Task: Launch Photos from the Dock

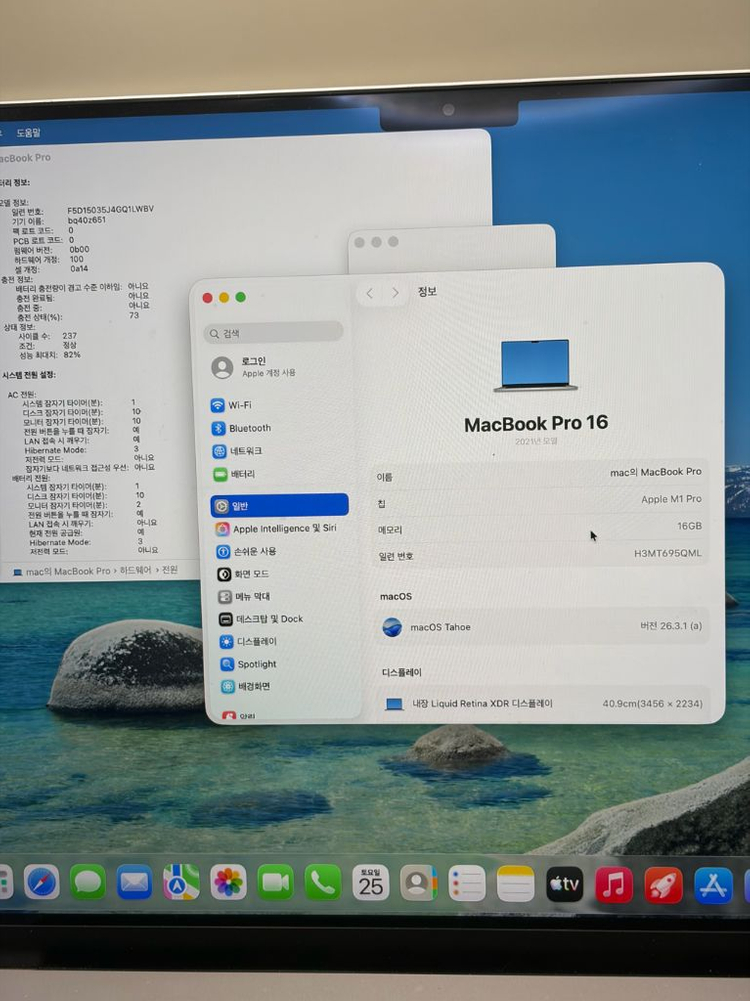Action: 228,883
